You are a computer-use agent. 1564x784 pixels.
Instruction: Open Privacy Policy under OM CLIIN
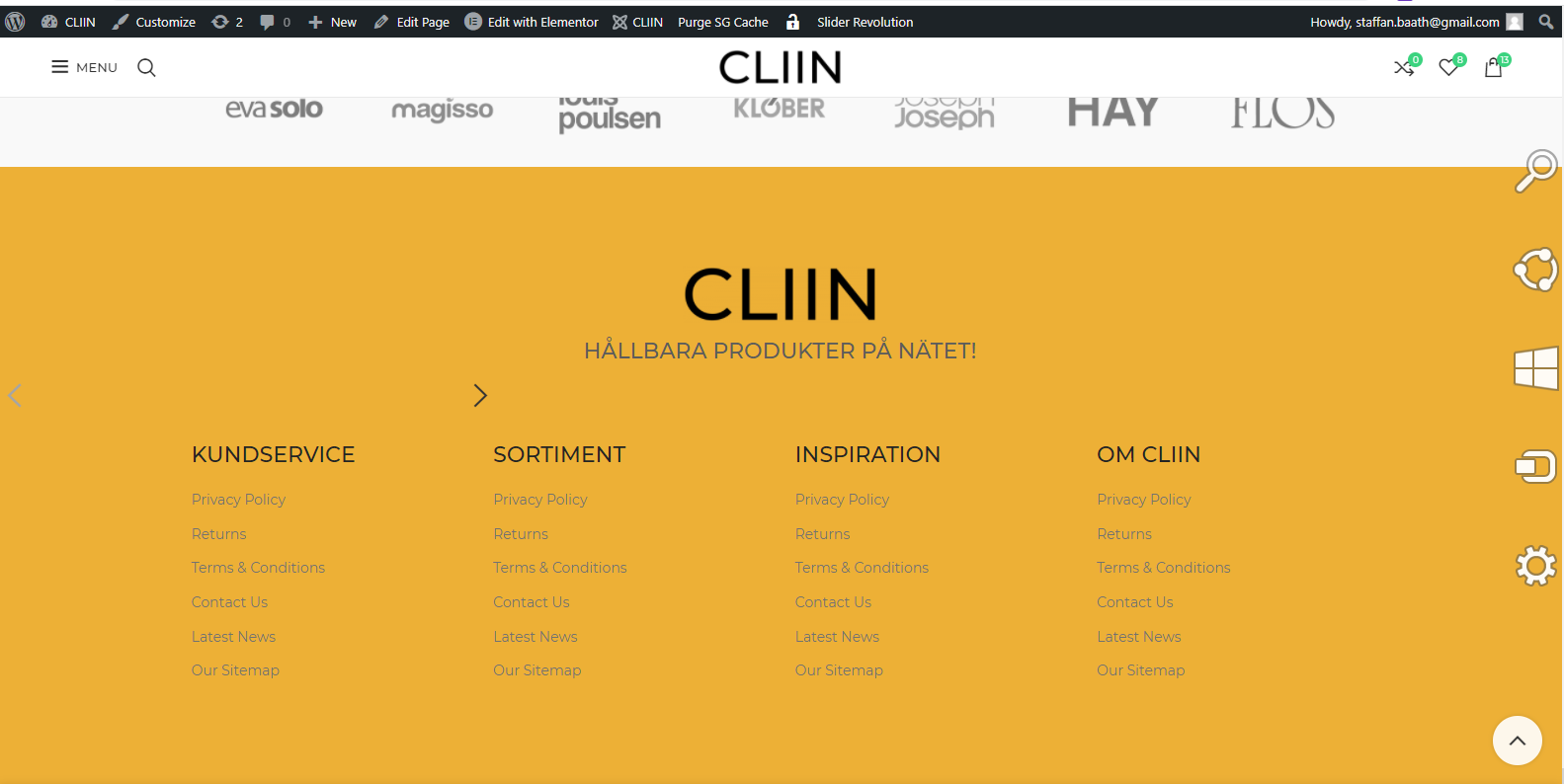coord(1144,500)
